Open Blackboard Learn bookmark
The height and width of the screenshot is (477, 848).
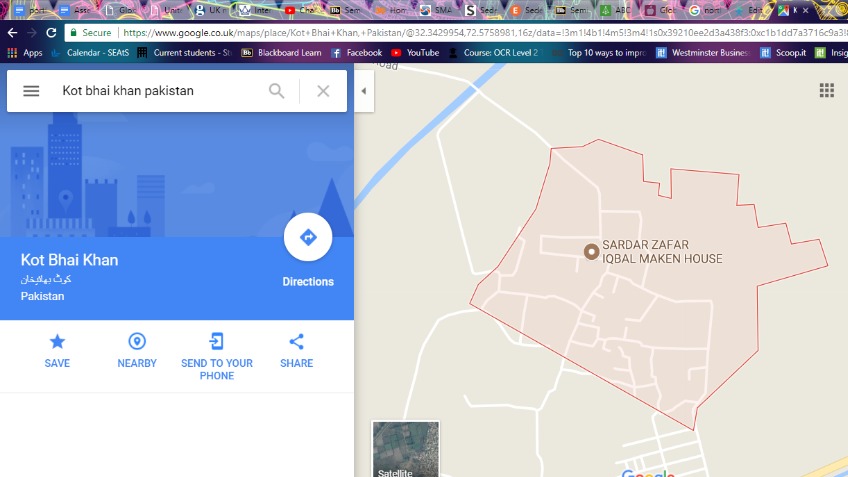pos(281,52)
